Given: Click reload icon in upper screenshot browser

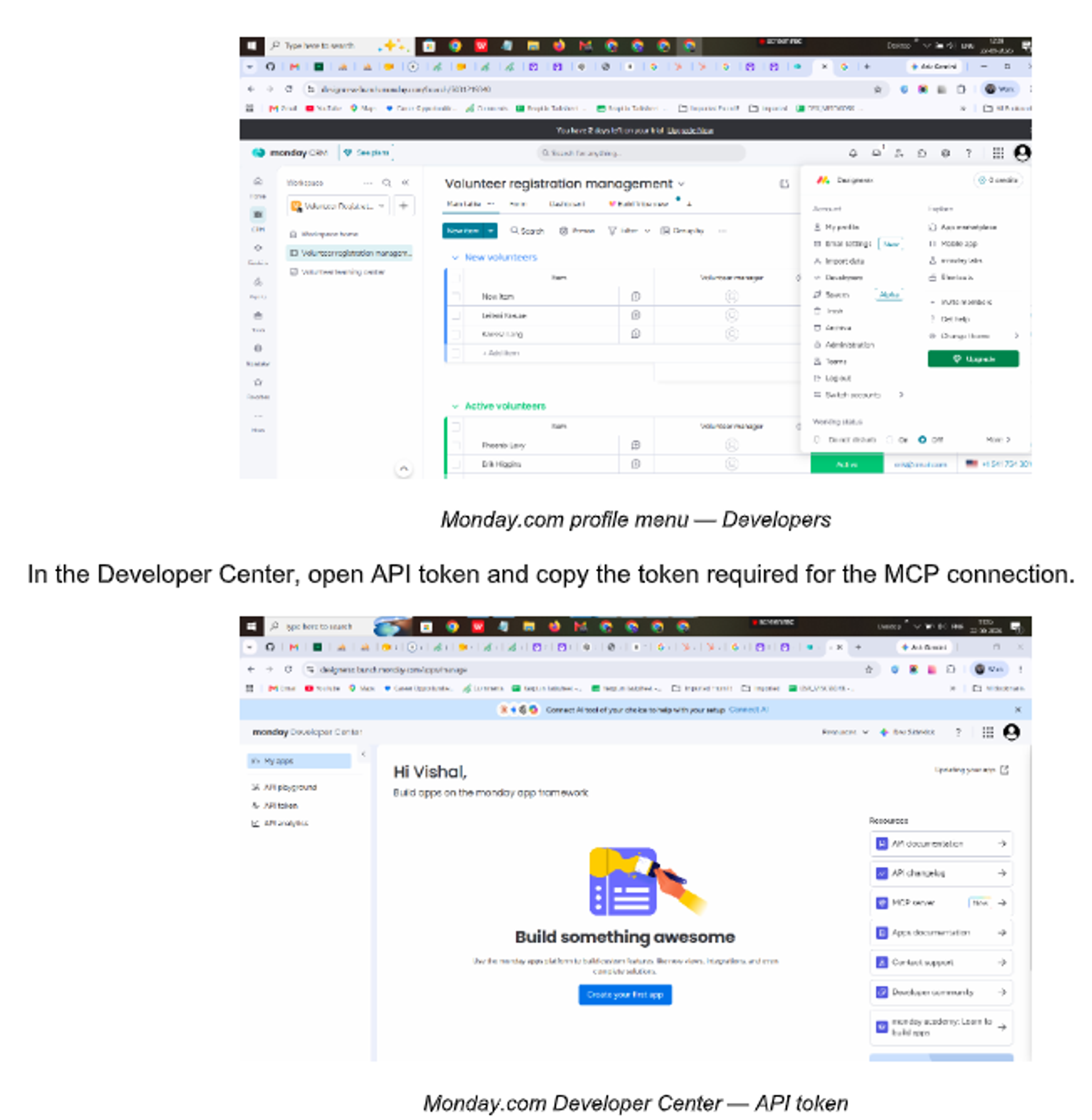Looking at the screenshot, I should coord(288,89).
